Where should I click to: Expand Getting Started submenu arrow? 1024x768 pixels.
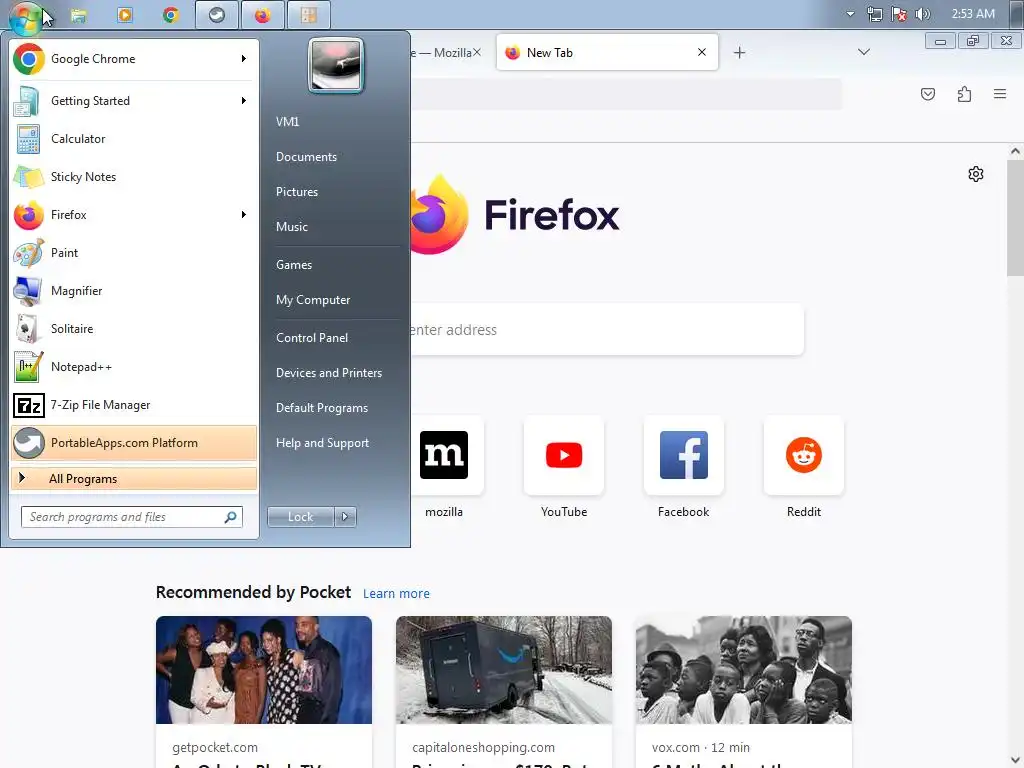click(x=244, y=101)
